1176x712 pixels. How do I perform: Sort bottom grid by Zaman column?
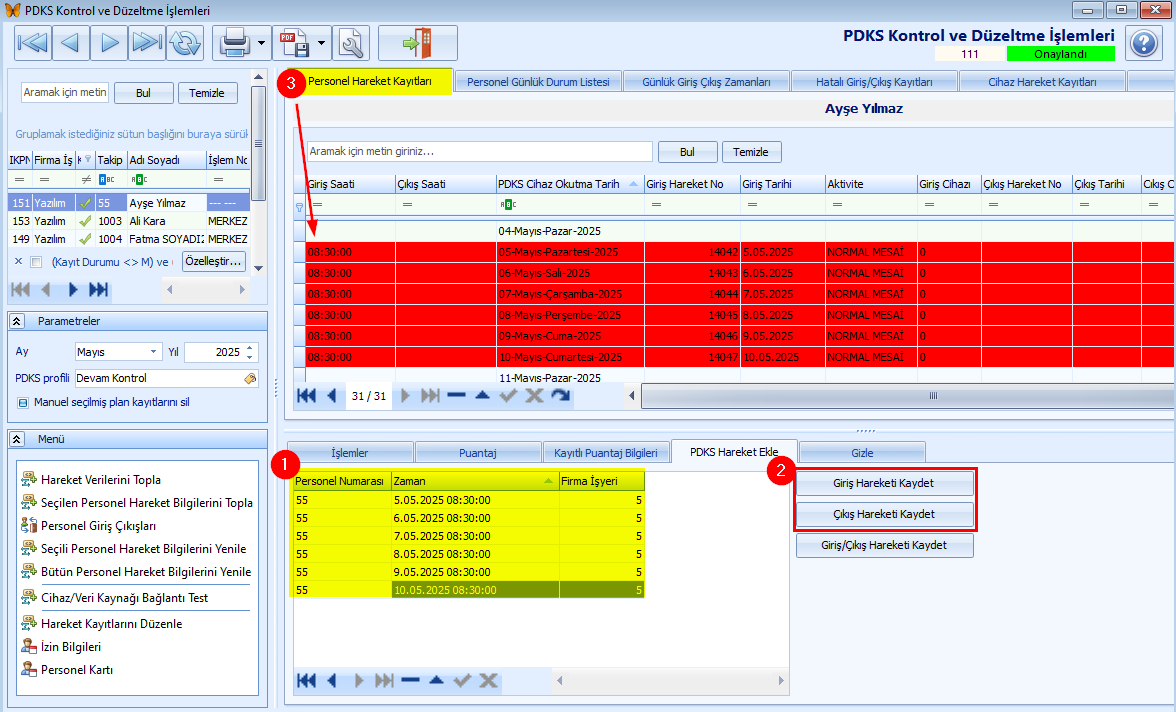(475, 481)
